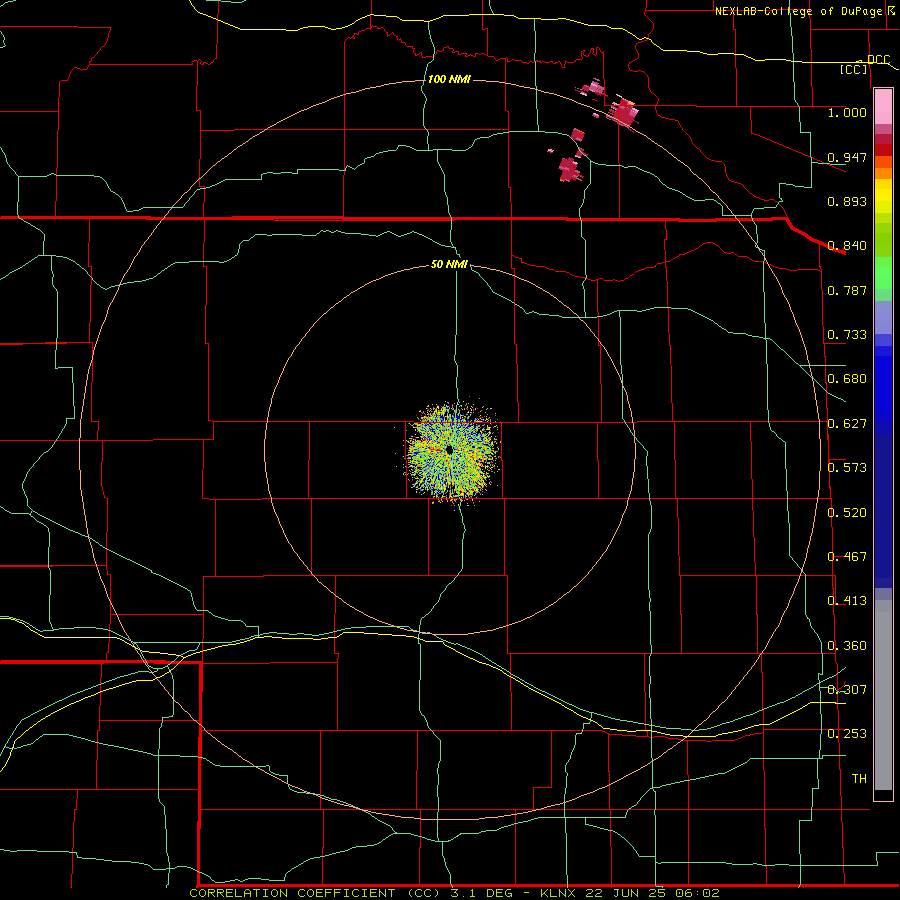Screen dimensions: 900x900
Task: Click the 0.733 scale value
Action: (x=847, y=335)
